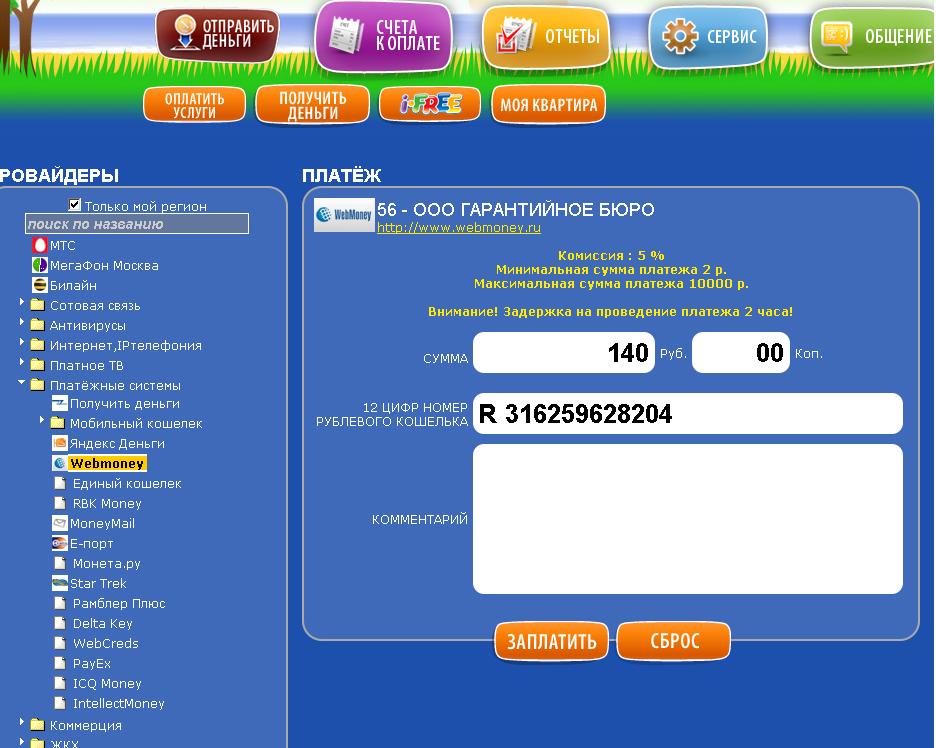Click the Билайн provider icon
The width and height of the screenshot is (936, 748).
[39, 285]
